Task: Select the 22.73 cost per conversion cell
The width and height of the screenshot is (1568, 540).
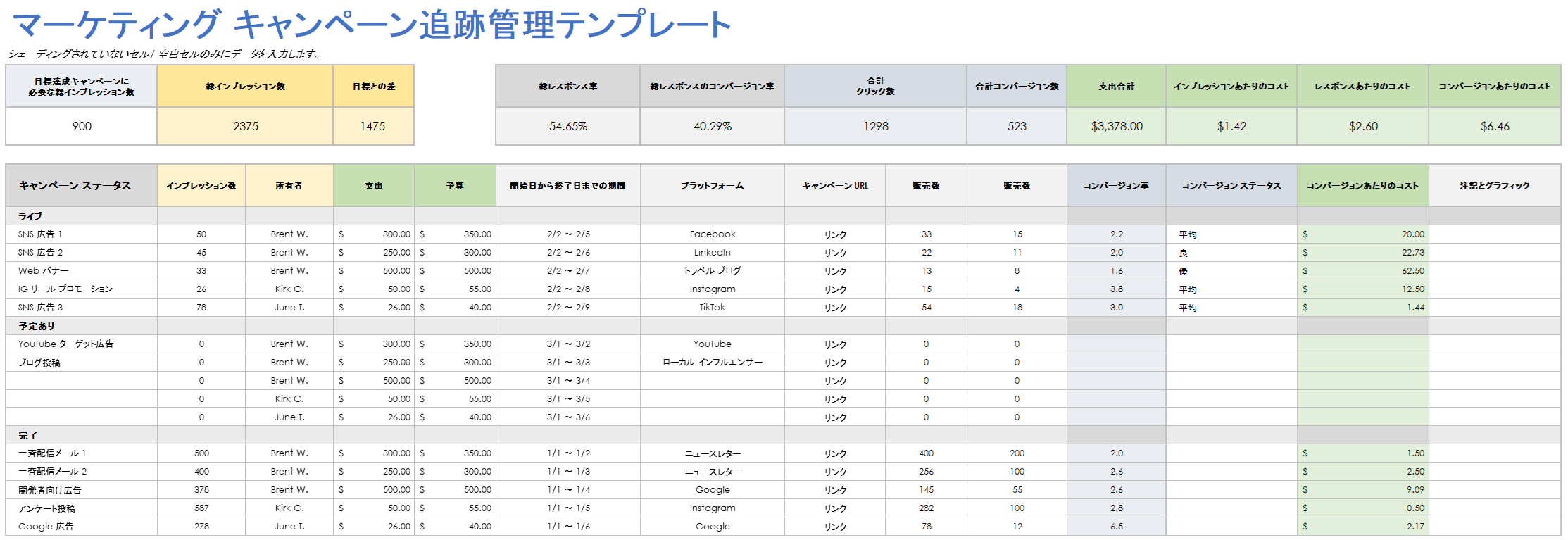Action: point(1363,253)
